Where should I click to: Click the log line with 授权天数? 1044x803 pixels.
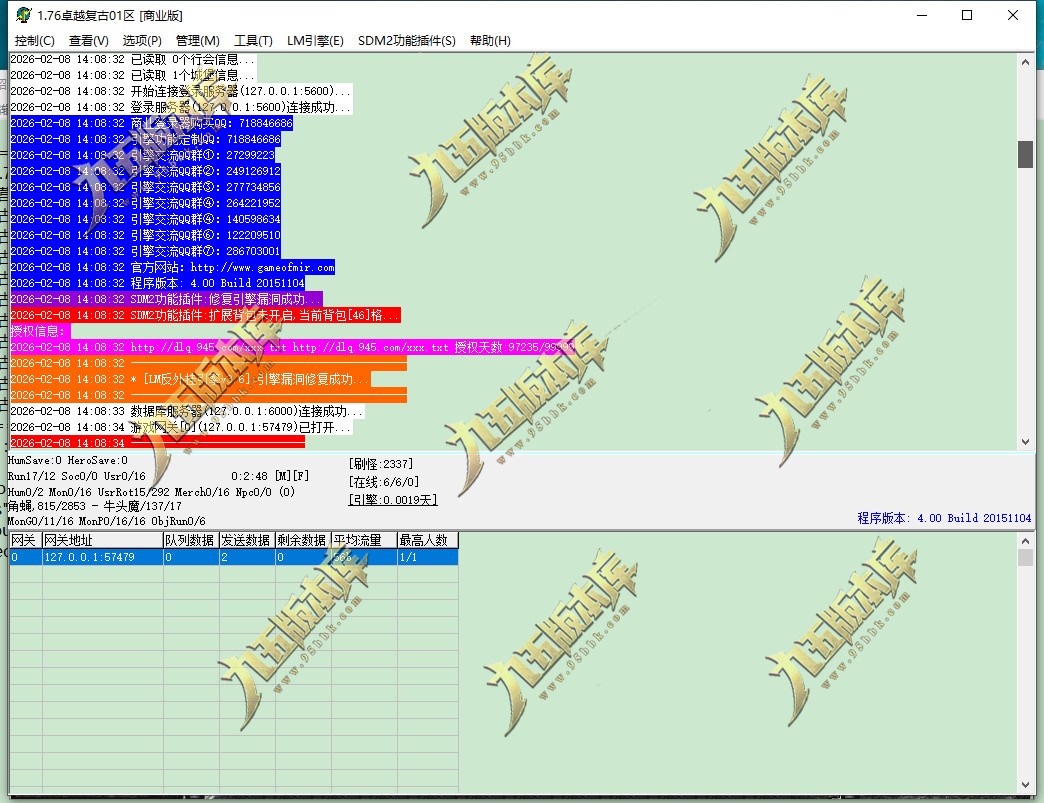coord(292,347)
